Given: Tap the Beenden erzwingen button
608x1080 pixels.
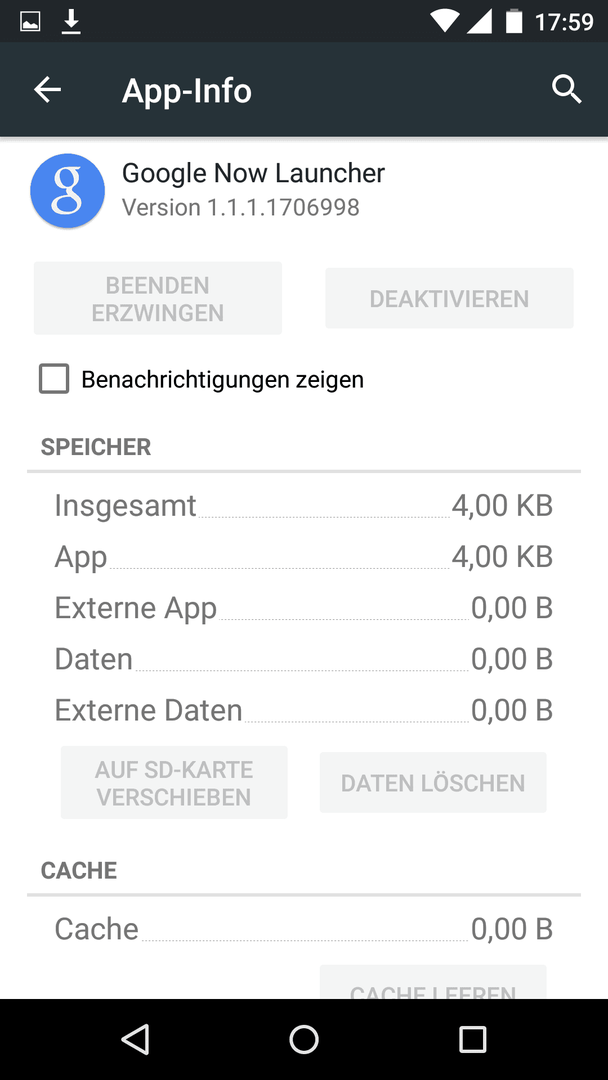Looking at the screenshot, I should click(158, 298).
